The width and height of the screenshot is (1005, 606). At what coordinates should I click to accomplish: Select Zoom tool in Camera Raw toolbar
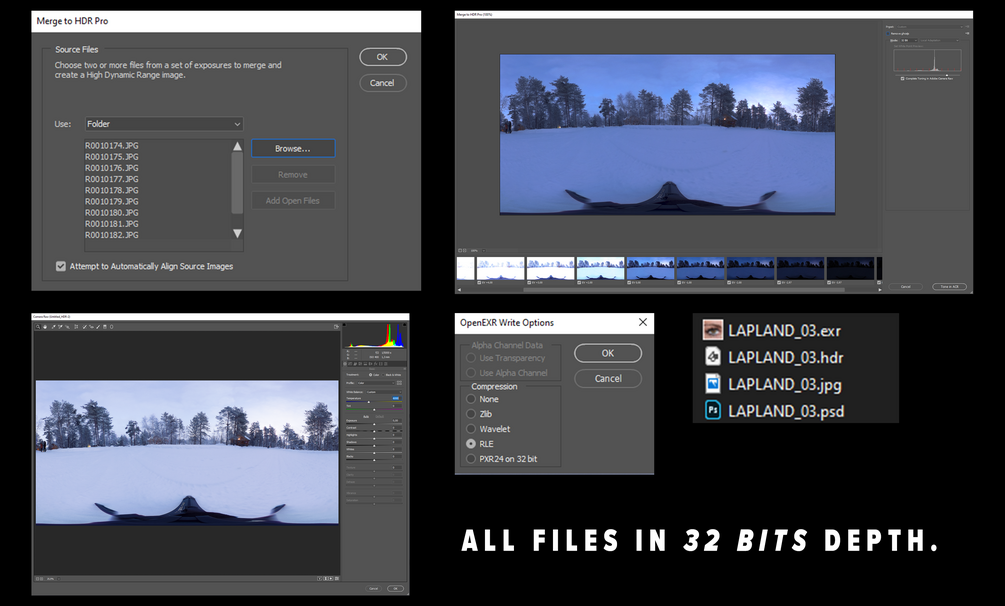tap(38, 327)
